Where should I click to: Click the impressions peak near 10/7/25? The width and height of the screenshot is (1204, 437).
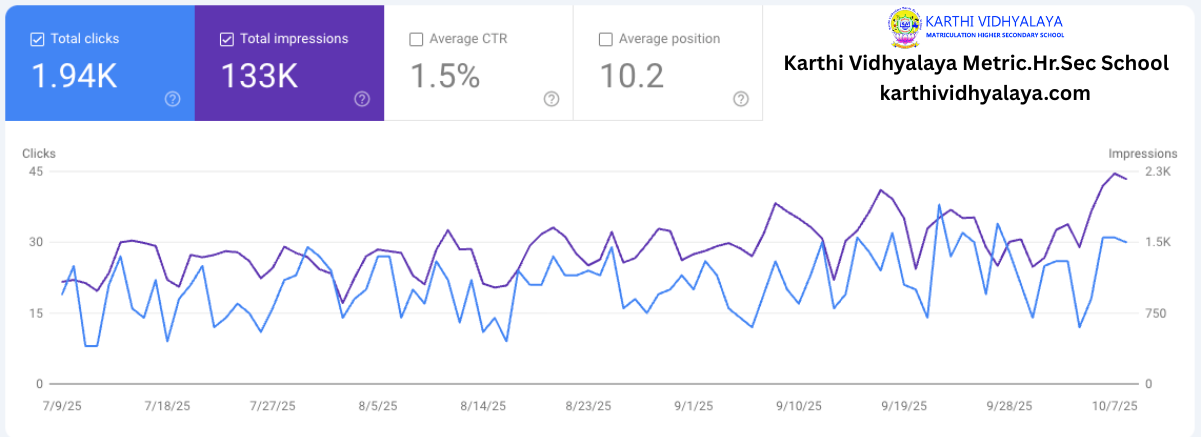[1115, 173]
